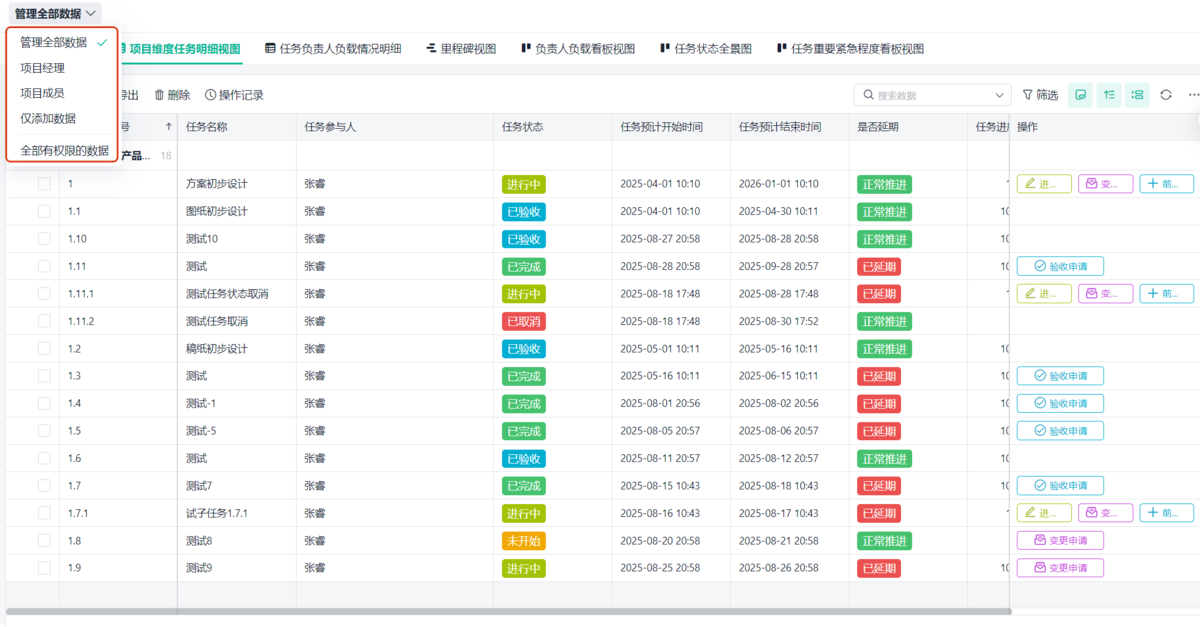
Task: Click 验收申请 in row 1.4
Action: 1060,403
